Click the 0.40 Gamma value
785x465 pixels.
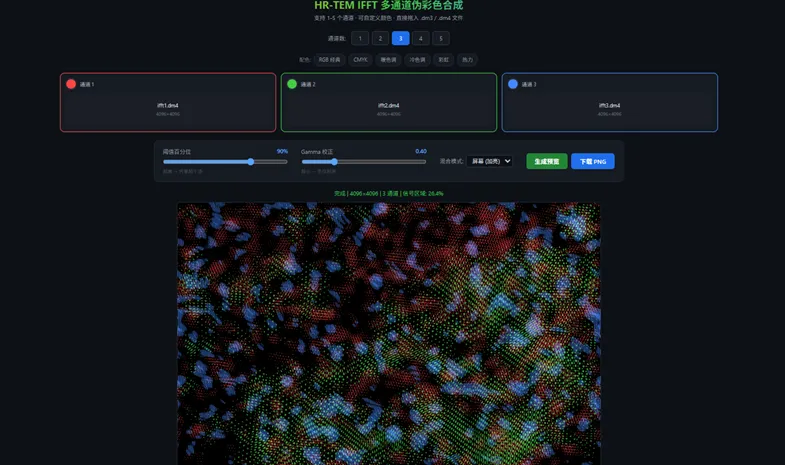click(x=421, y=151)
